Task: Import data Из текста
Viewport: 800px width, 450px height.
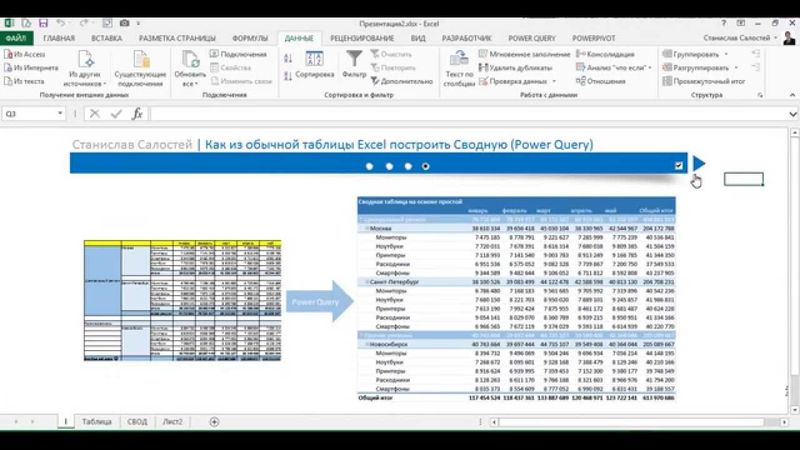Action: (24, 81)
